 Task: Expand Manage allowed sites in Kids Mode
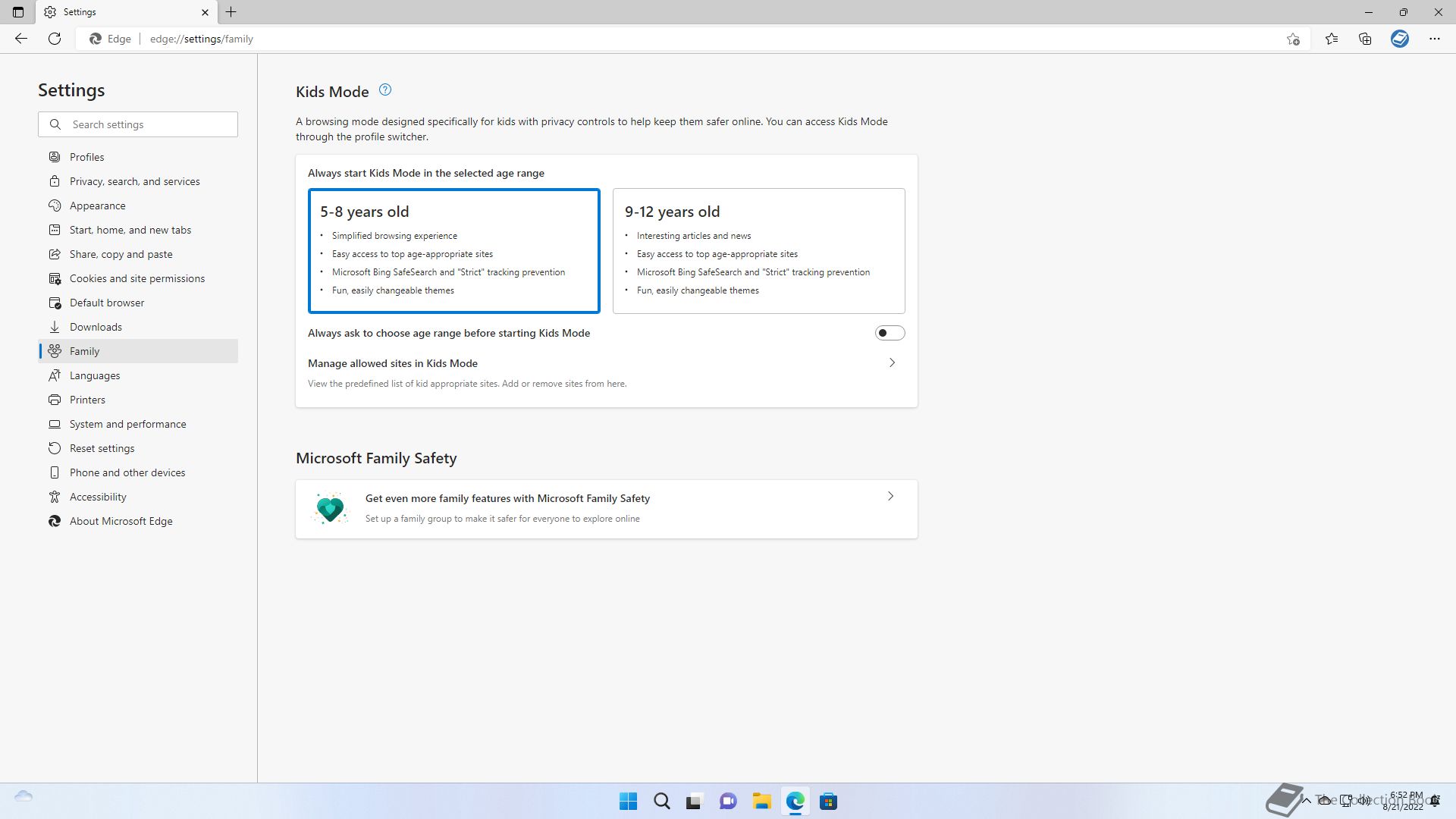pyautogui.click(x=892, y=363)
